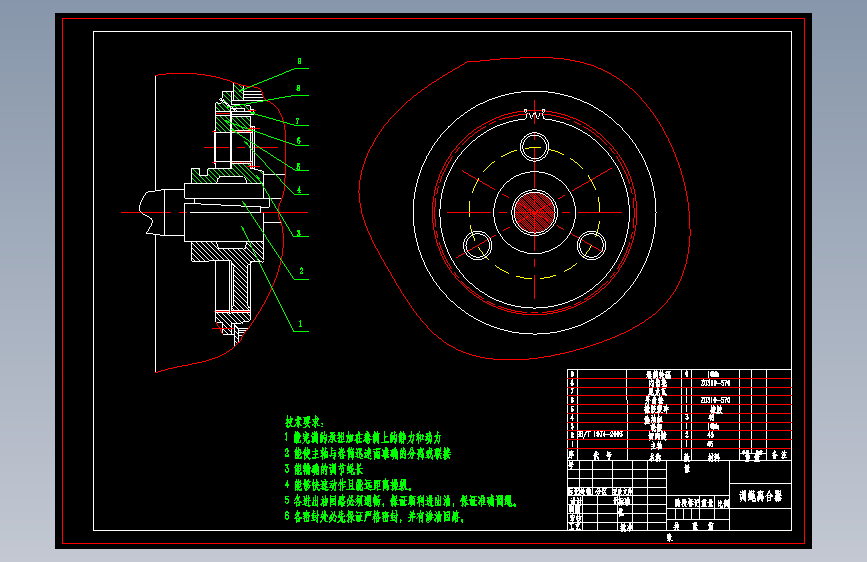Click 主轴 in parts list row 1
Viewport: 867px width, 562px height.
pos(656,445)
